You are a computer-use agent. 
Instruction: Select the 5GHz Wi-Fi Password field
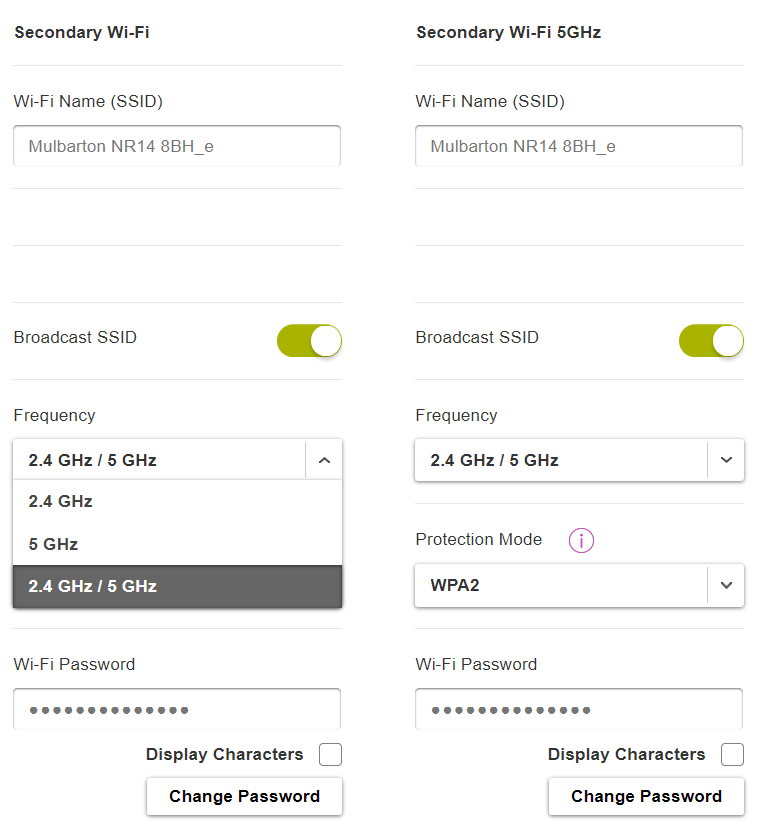[x=579, y=710]
